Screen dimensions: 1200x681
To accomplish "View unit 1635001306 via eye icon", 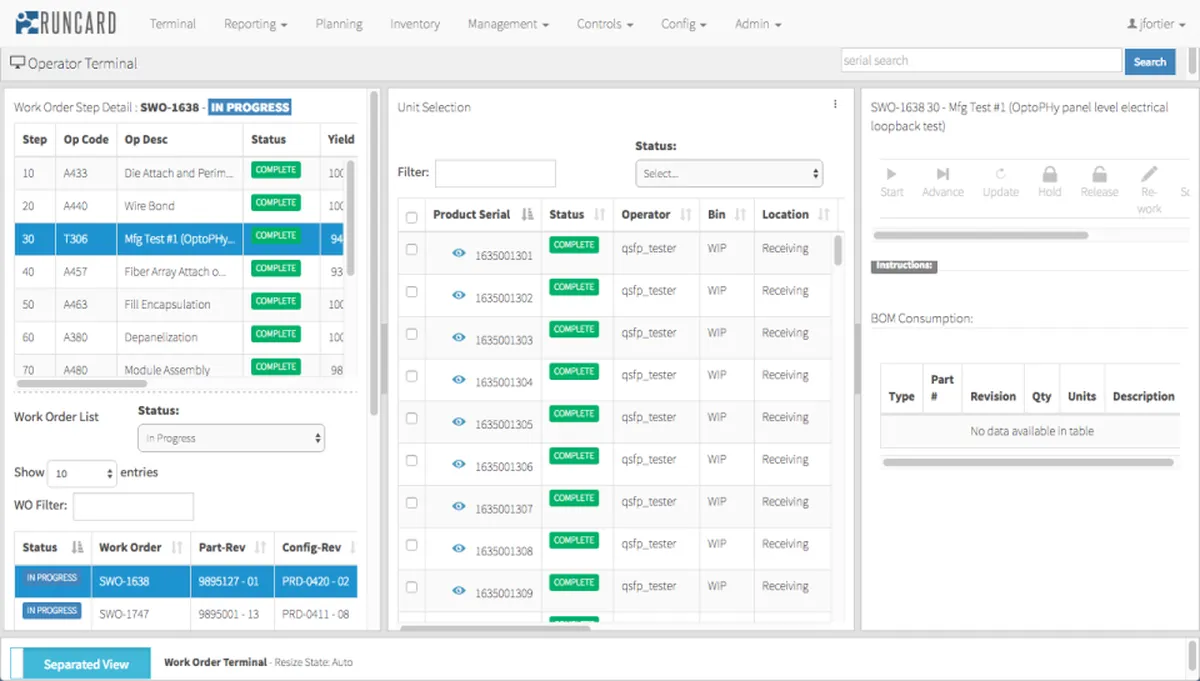I will (459, 464).
